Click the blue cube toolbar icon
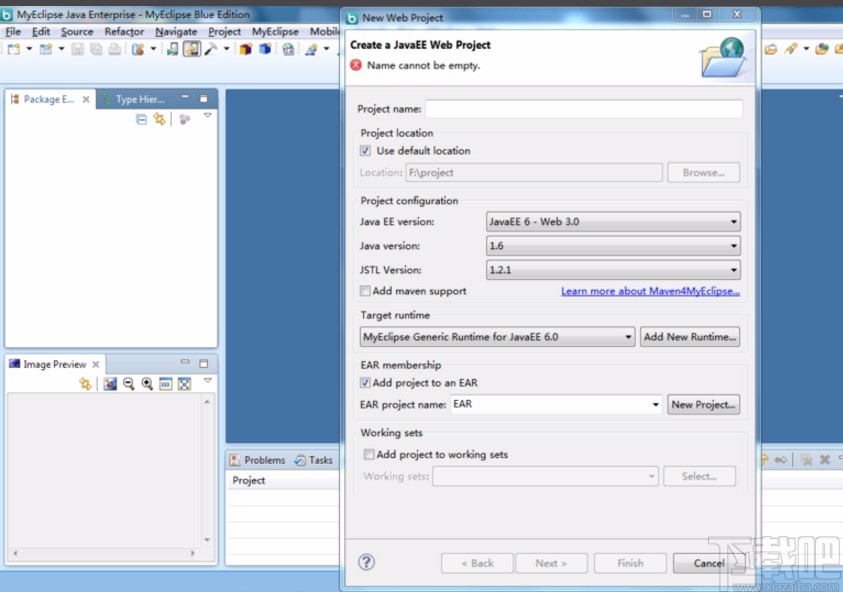843x592 pixels. [265, 49]
